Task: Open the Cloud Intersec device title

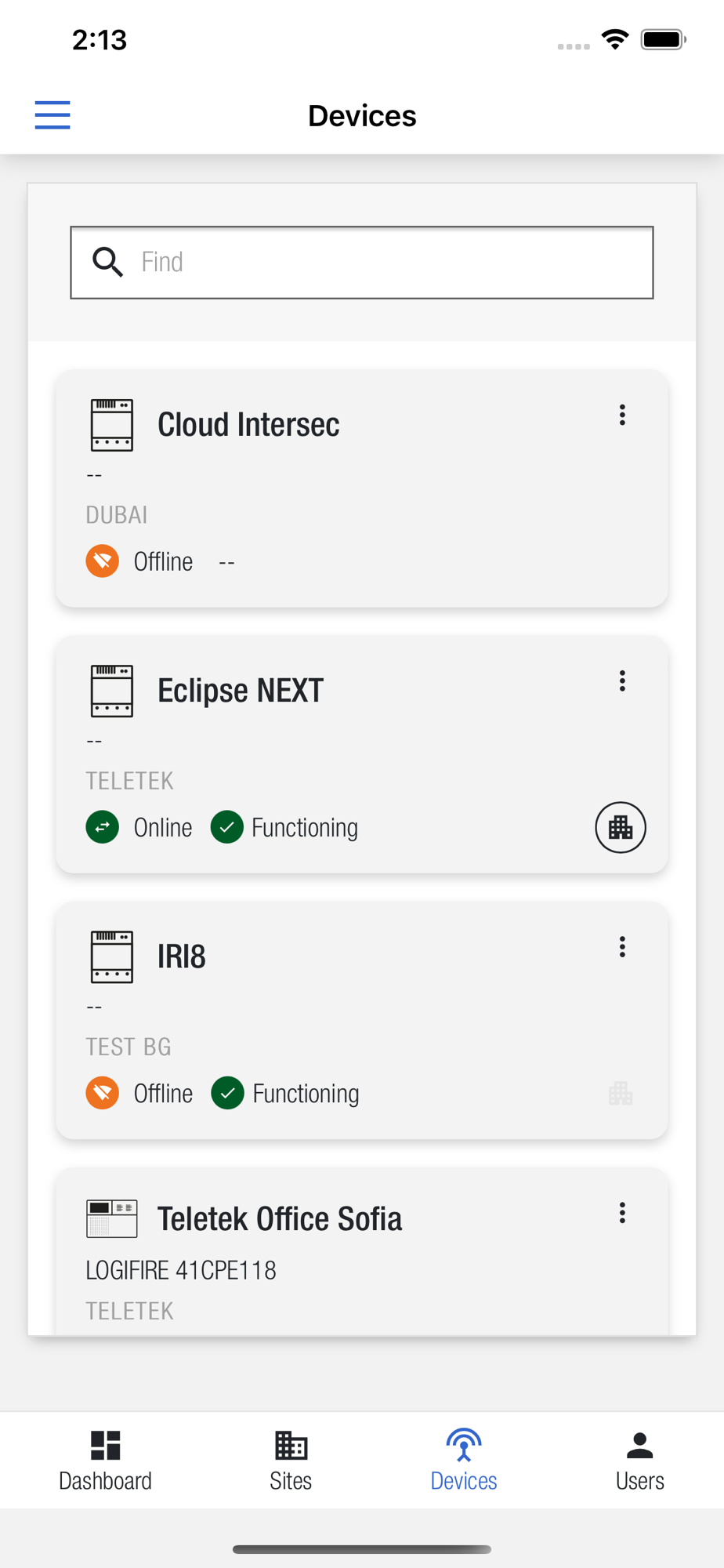Action: point(248,425)
